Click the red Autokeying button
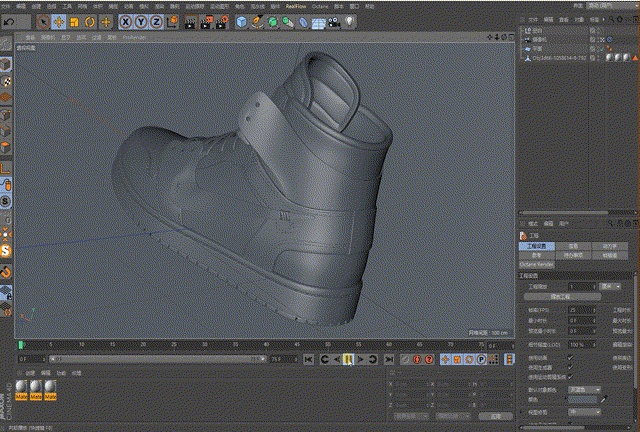 pos(417,359)
